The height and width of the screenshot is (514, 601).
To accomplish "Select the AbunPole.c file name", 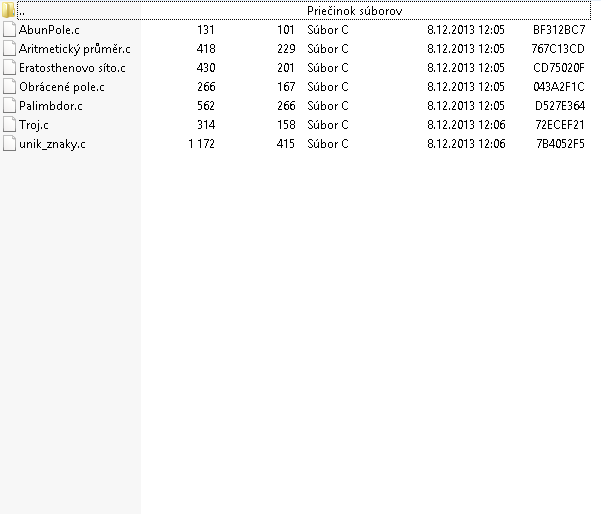I will click(49, 30).
